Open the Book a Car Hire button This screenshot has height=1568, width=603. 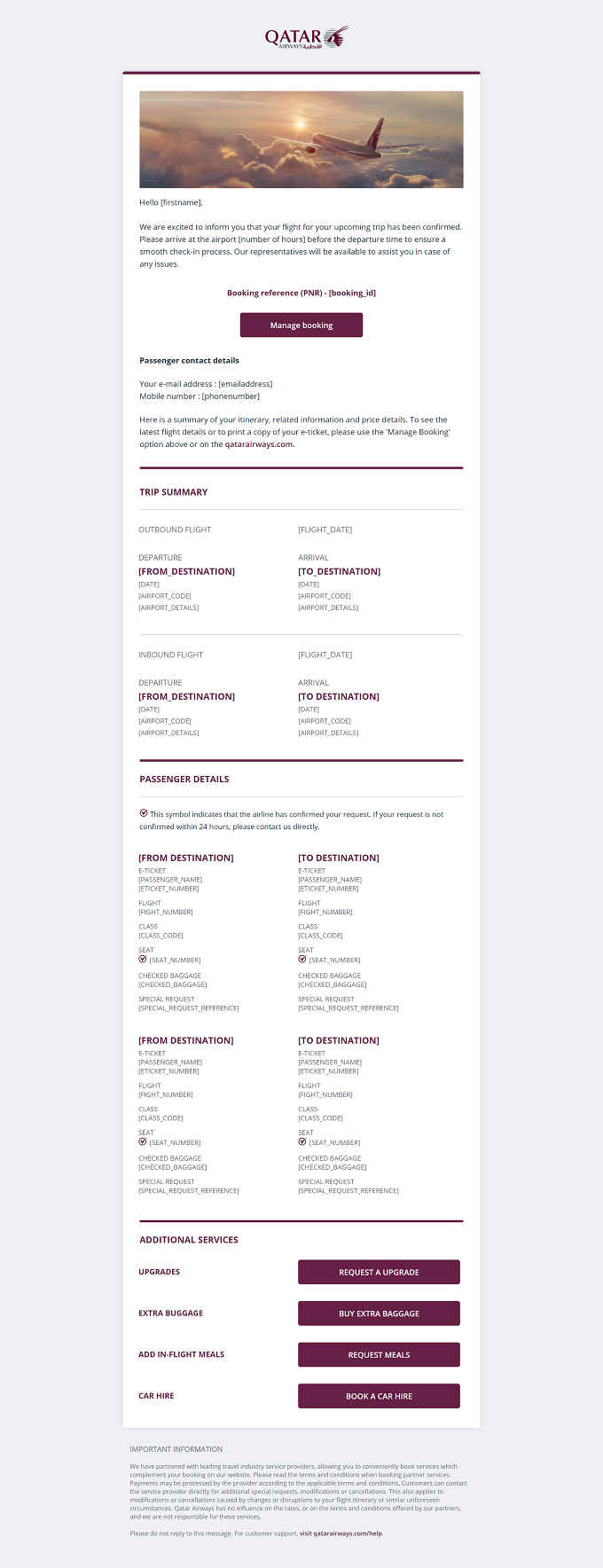tap(379, 1396)
